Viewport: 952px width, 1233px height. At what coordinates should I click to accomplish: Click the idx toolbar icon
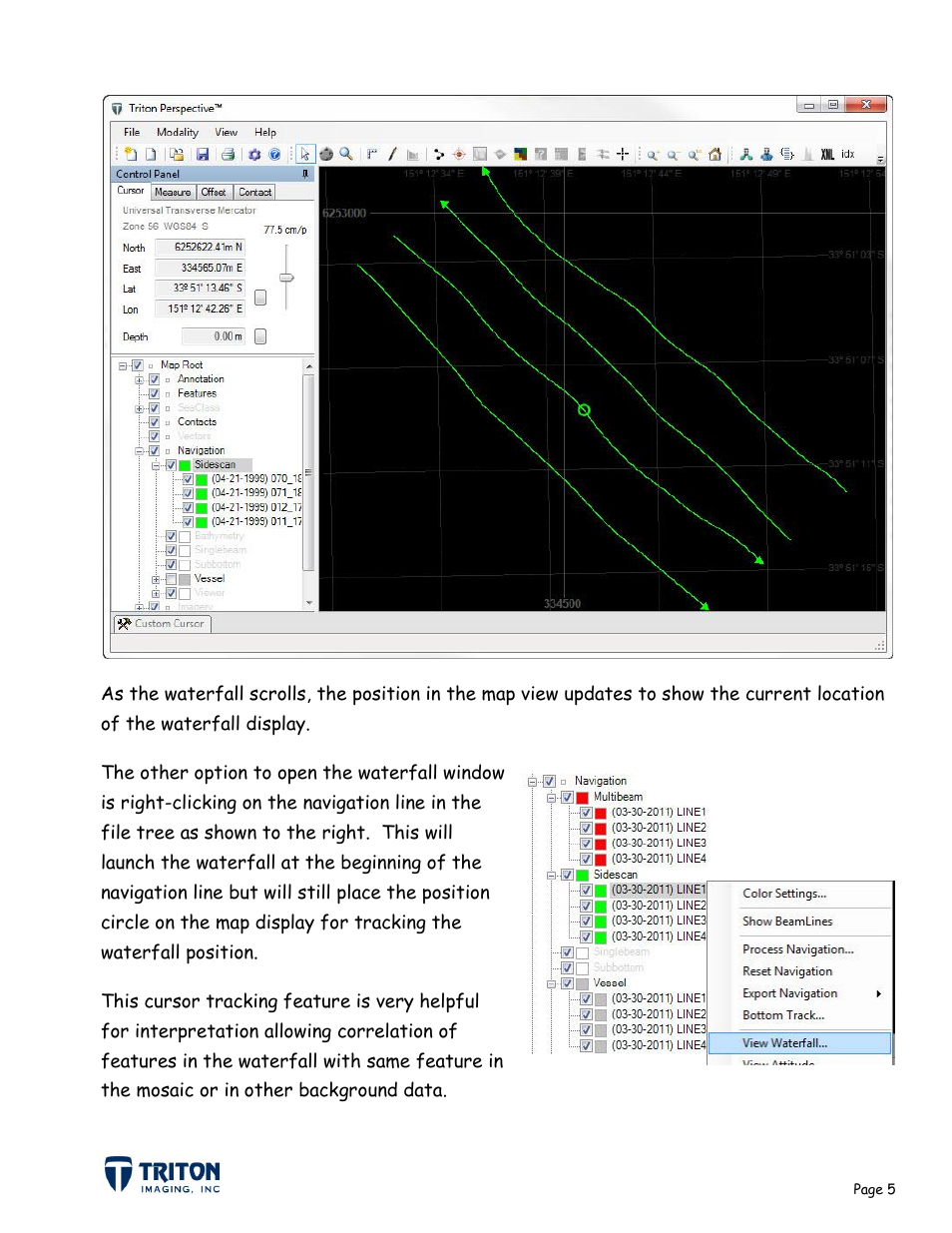point(848,154)
